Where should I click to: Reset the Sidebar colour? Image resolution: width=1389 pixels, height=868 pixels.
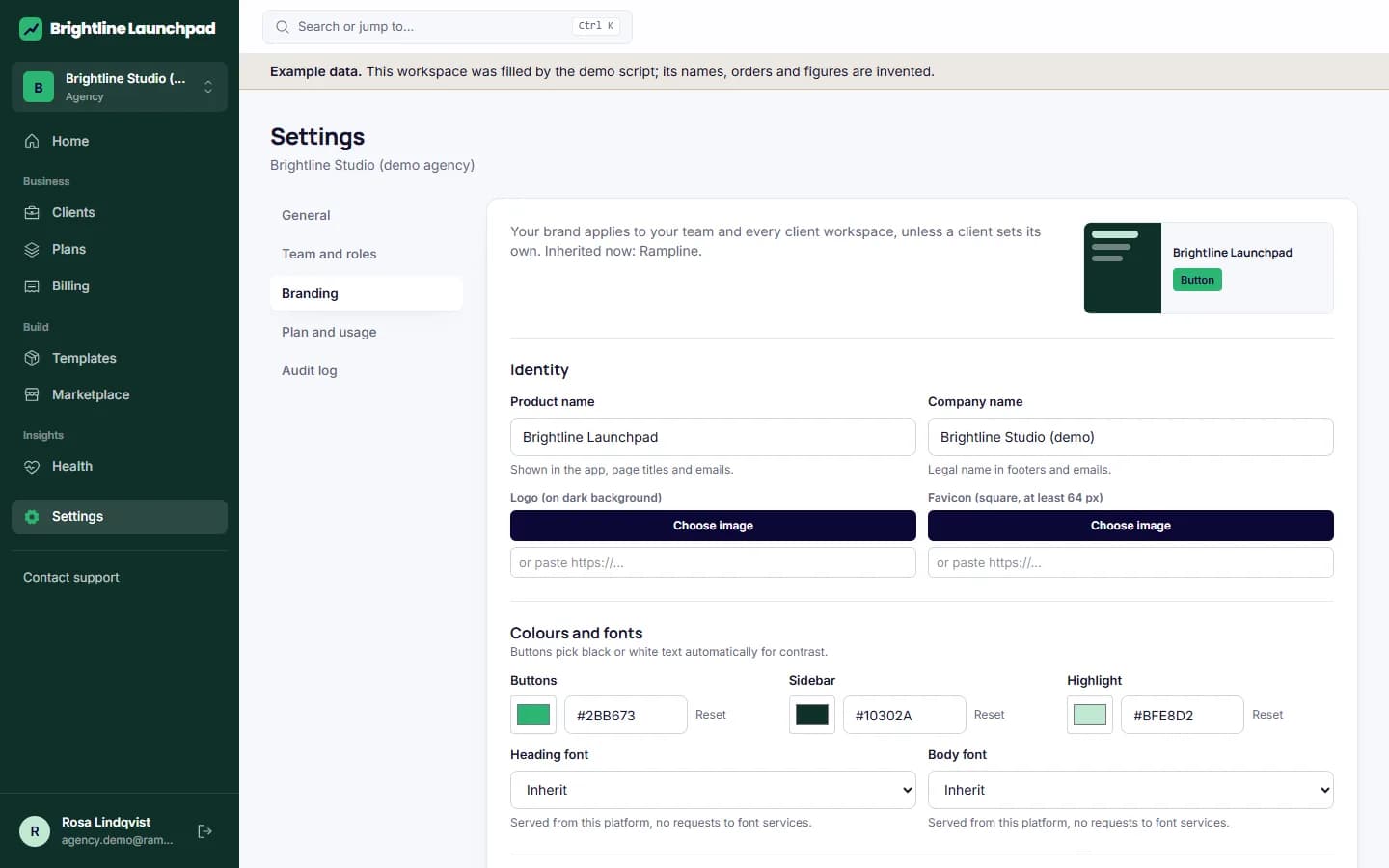click(989, 715)
